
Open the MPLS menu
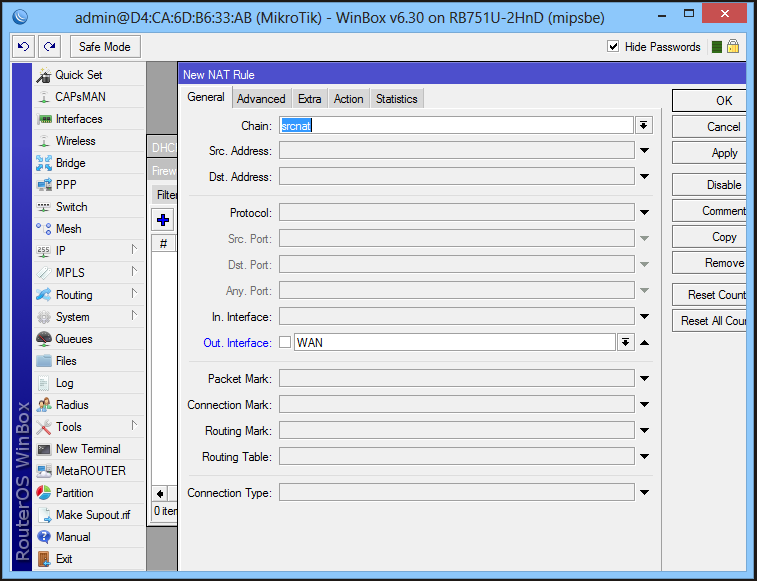tap(89, 272)
